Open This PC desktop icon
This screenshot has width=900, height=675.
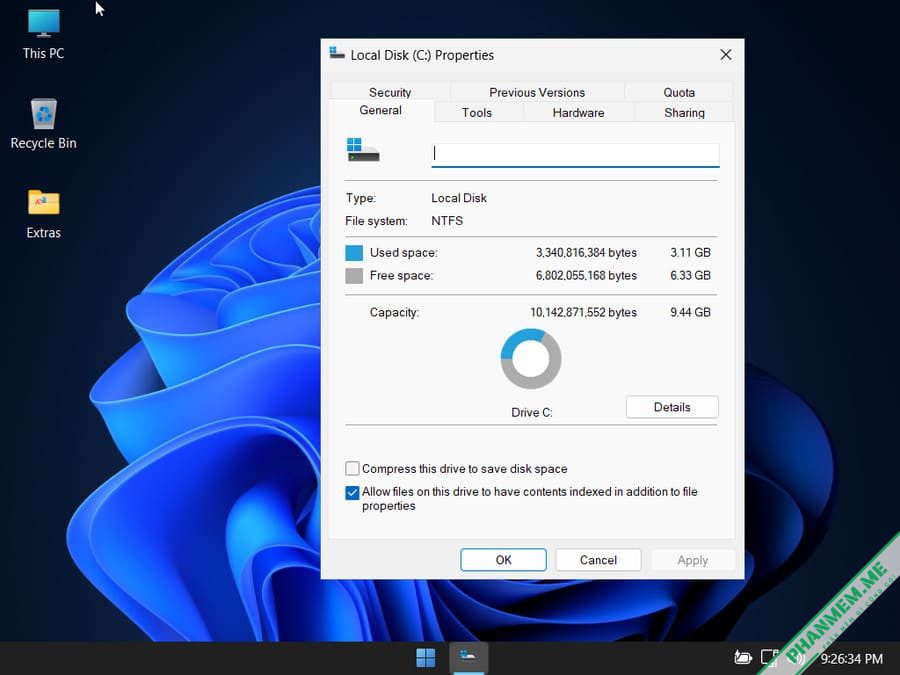coord(44,34)
